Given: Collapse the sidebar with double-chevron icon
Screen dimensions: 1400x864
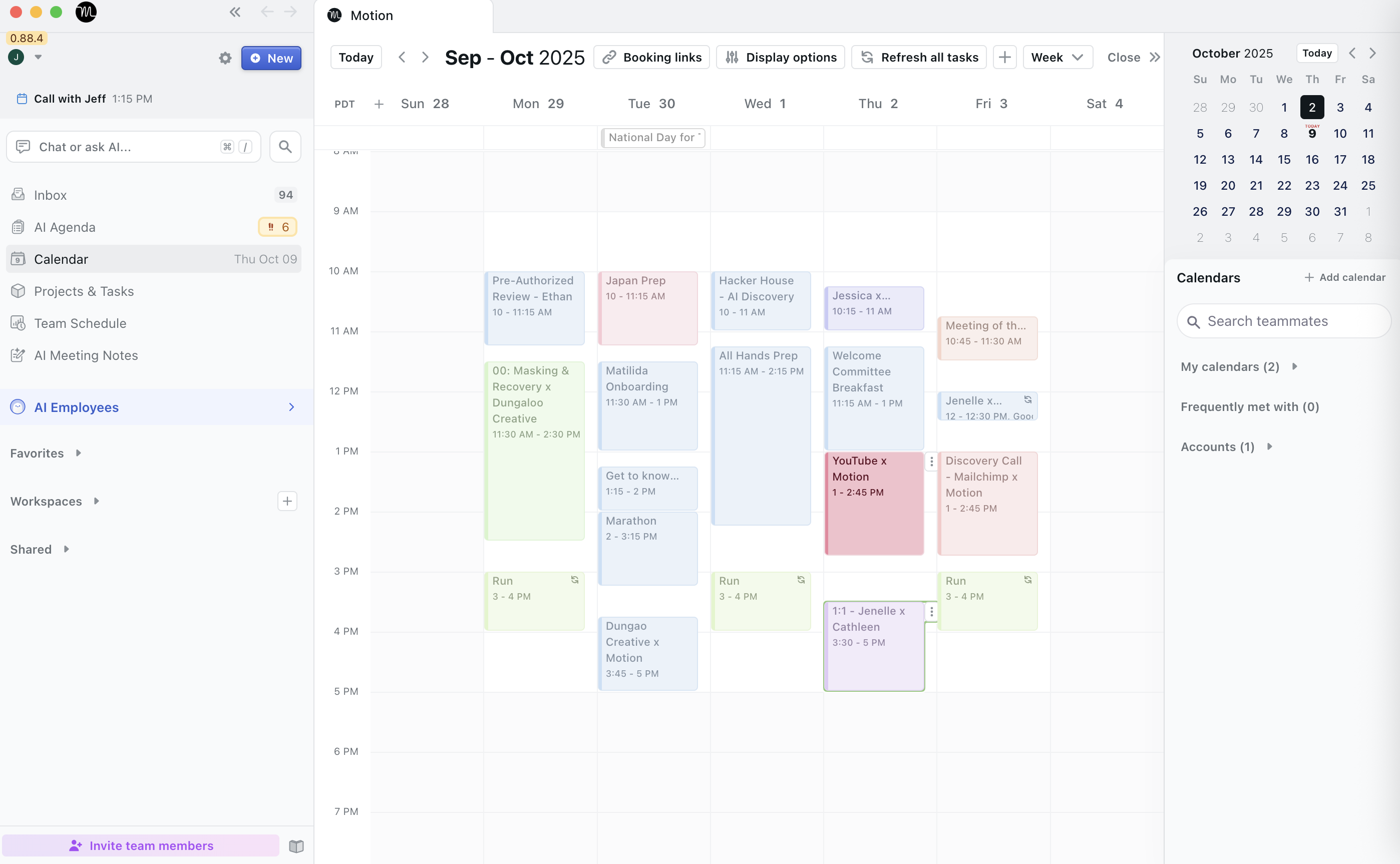Looking at the screenshot, I should [235, 12].
